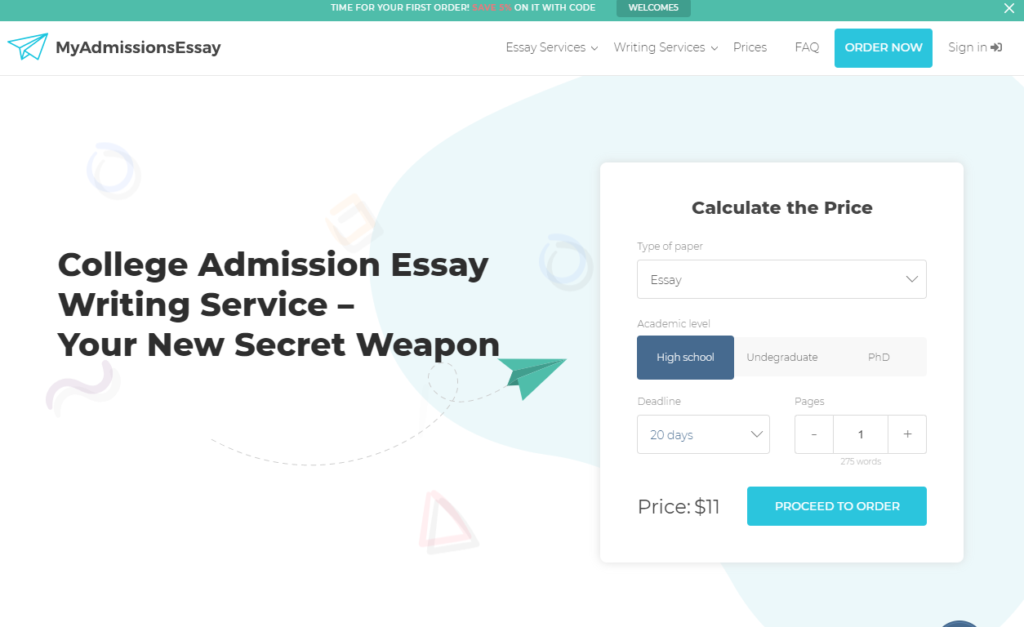The width and height of the screenshot is (1024, 627).
Task: Click the Price: $11 text
Action: coord(679,507)
